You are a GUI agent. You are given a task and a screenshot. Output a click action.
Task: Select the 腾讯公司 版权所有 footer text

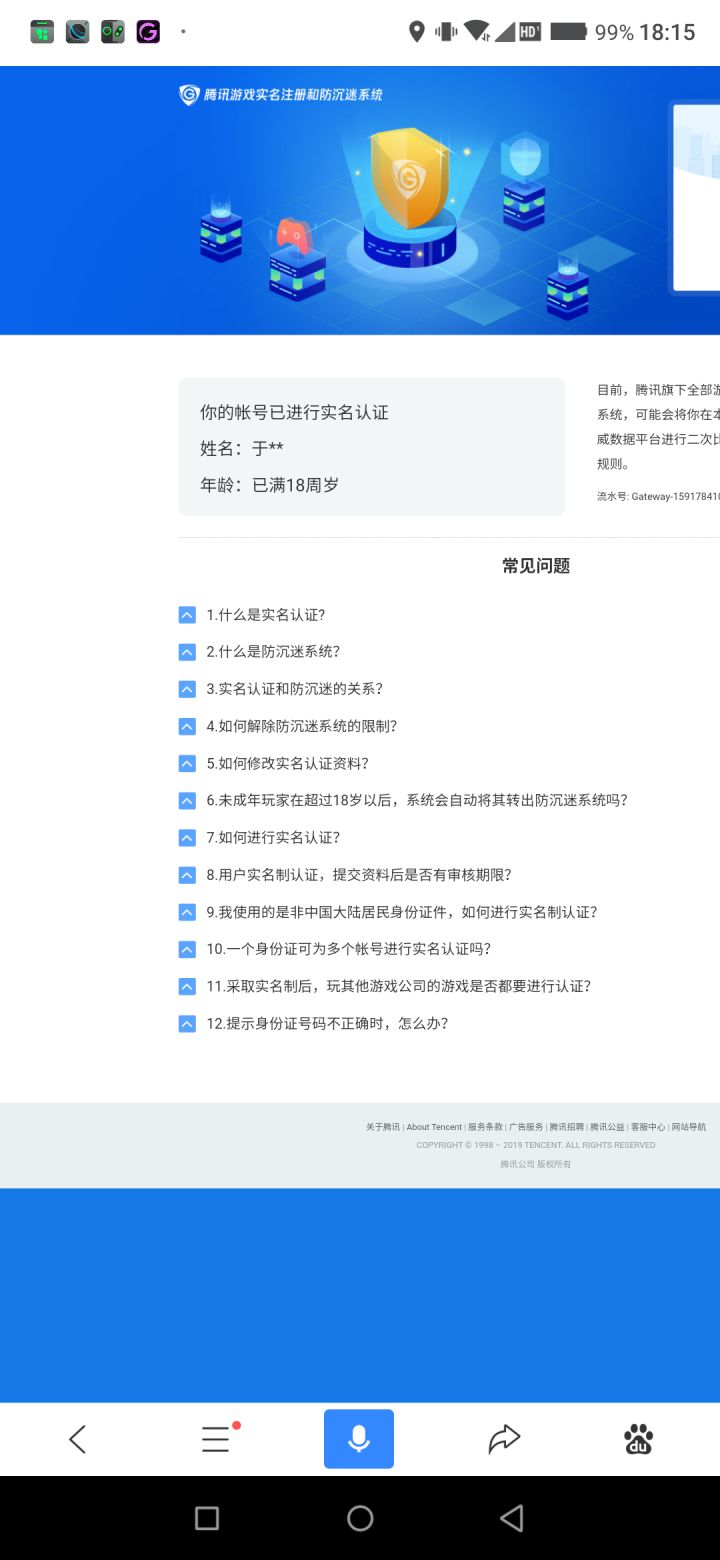pos(536,1164)
